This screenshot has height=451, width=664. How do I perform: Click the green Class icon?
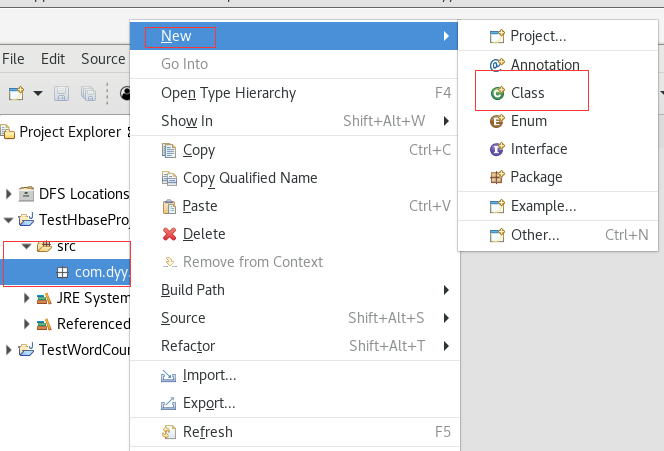pos(497,93)
